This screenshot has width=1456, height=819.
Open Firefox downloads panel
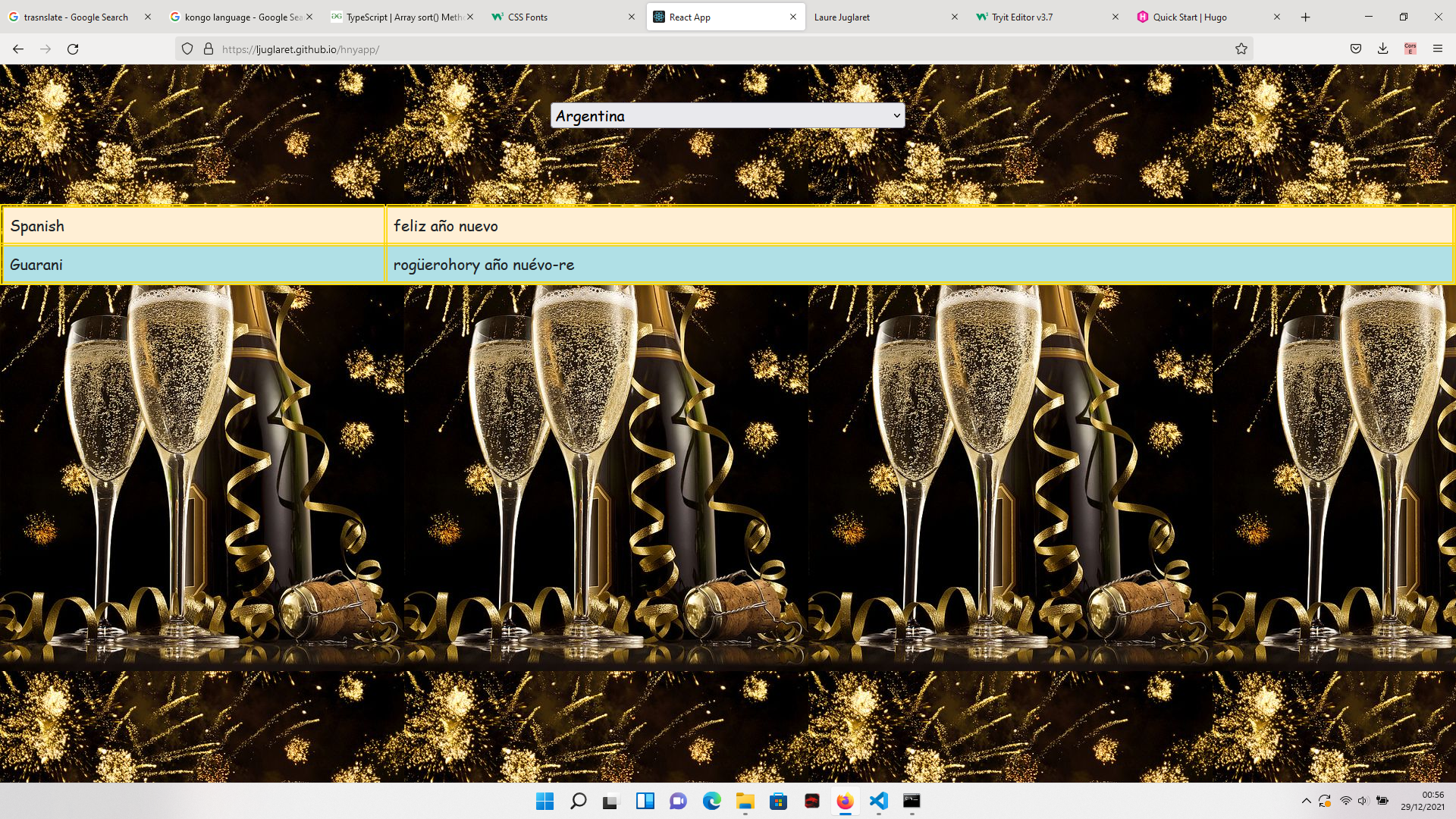pos(1382,49)
